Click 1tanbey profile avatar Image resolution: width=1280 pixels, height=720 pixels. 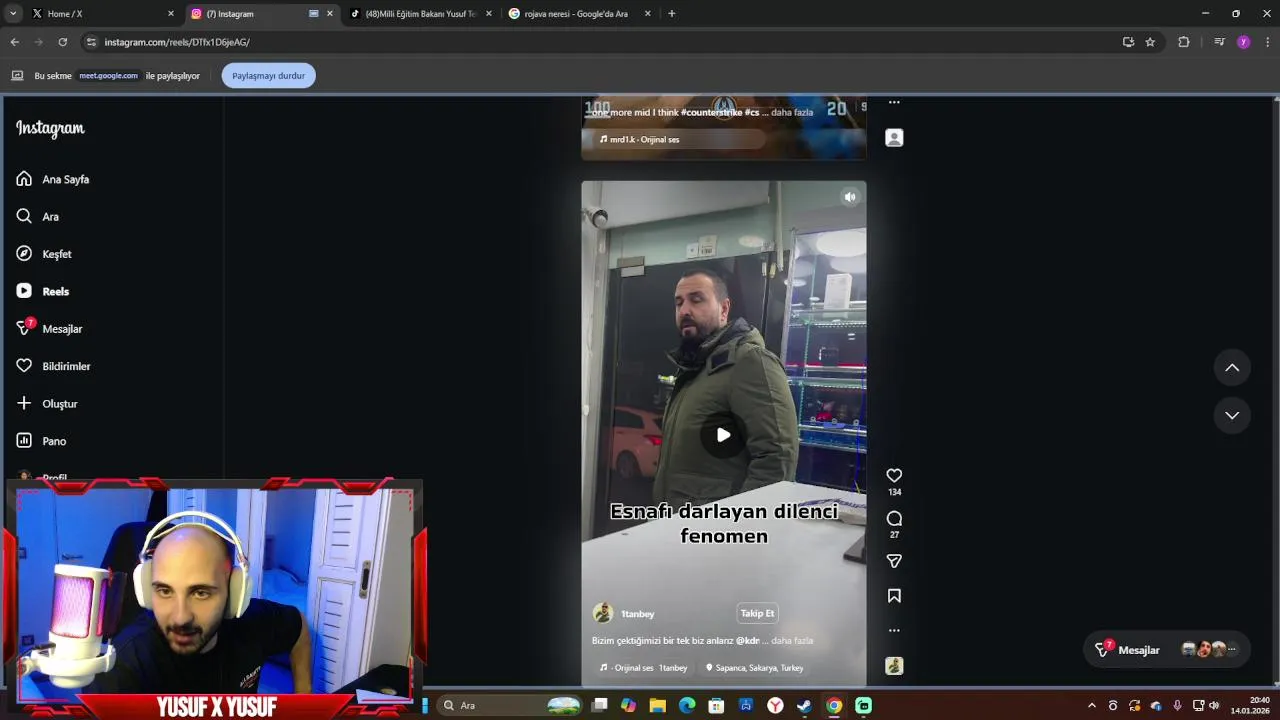coord(602,613)
